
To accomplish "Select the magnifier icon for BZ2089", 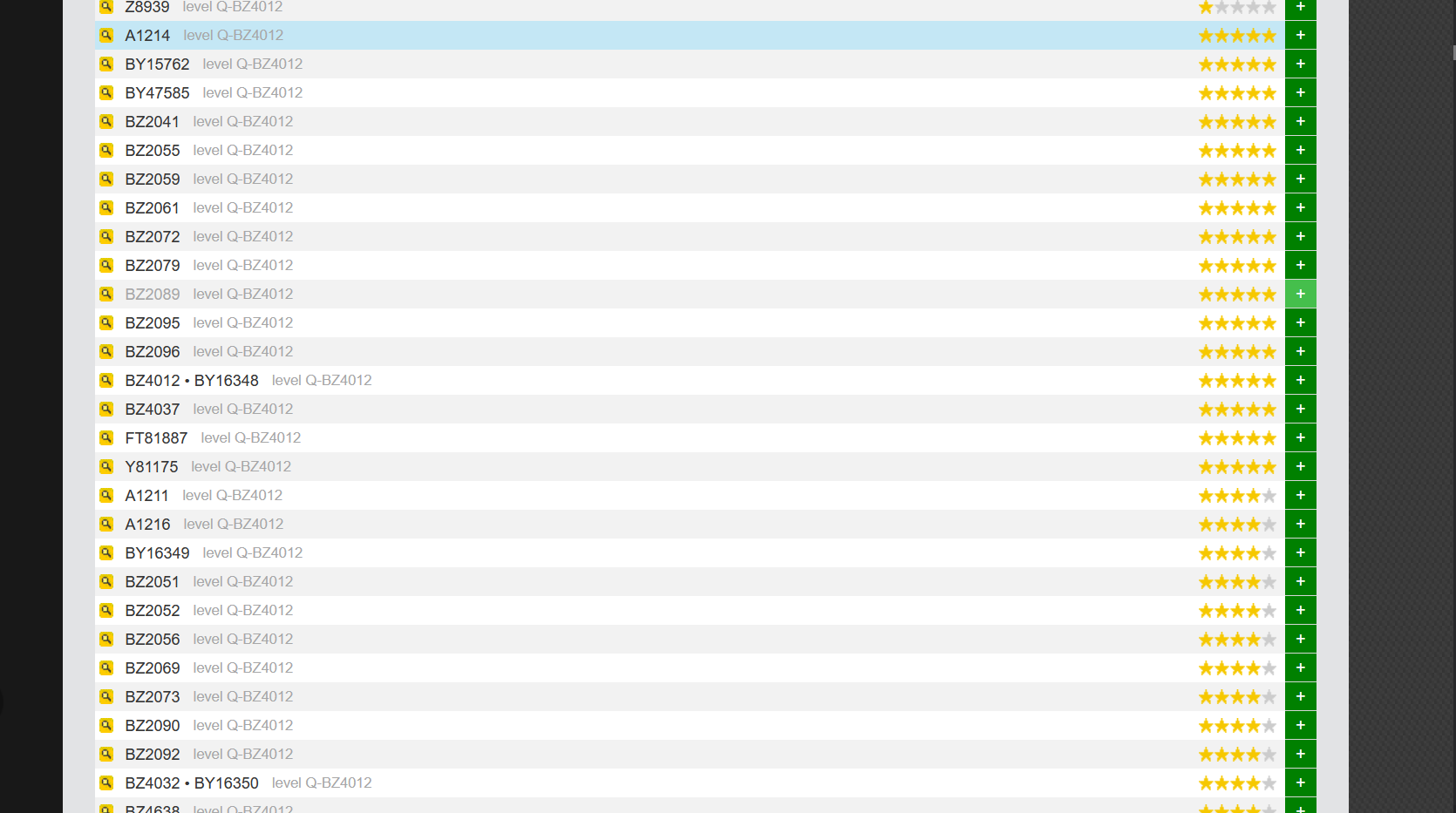I will tap(106, 295).
